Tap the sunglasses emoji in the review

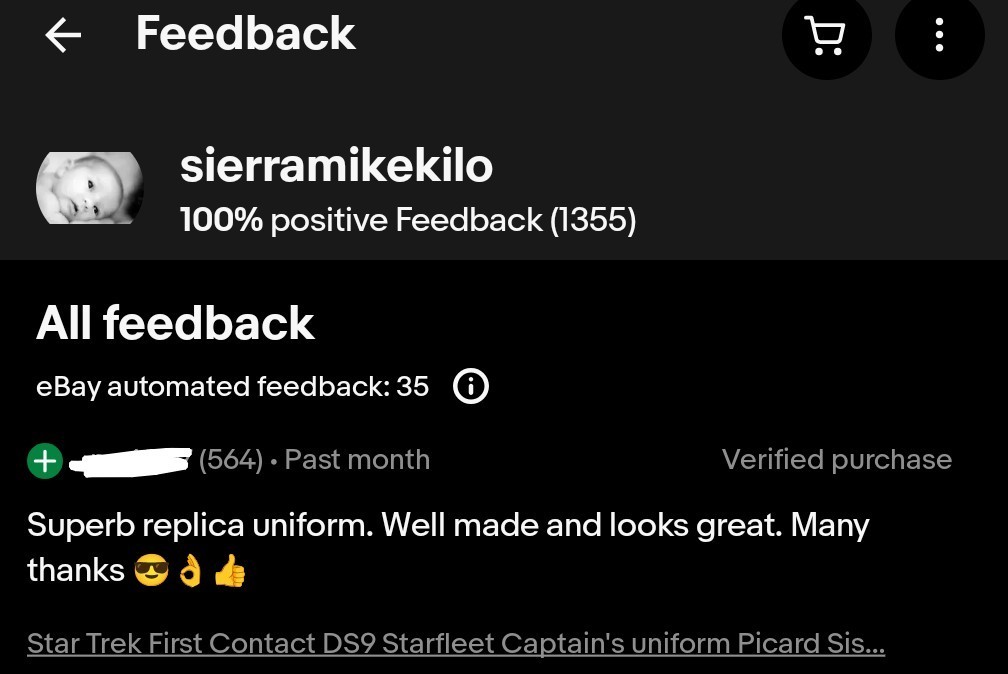point(151,571)
